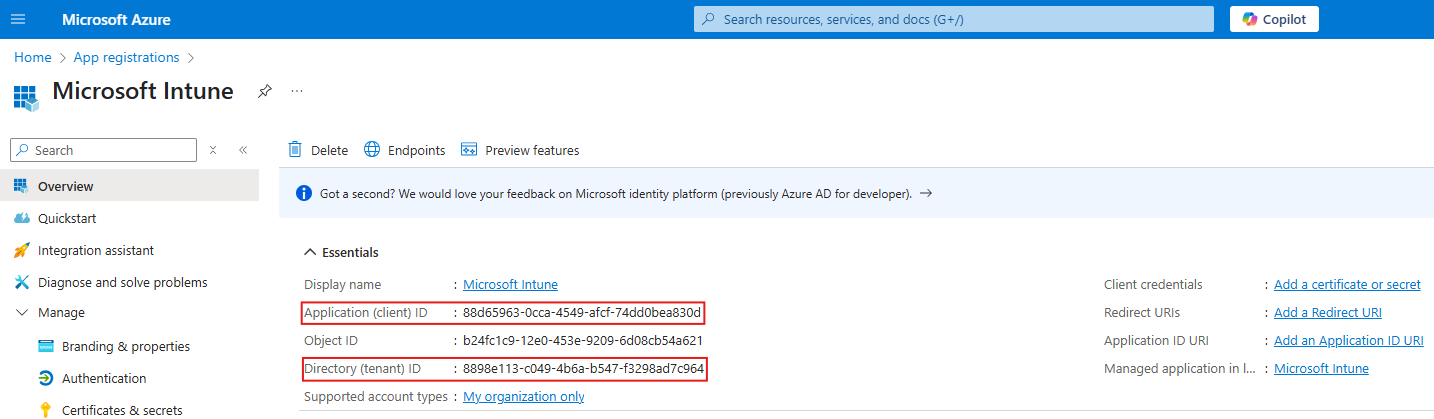The width and height of the screenshot is (1434, 419).
Task: Click the Overview grid icon
Action: coord(21,186)
